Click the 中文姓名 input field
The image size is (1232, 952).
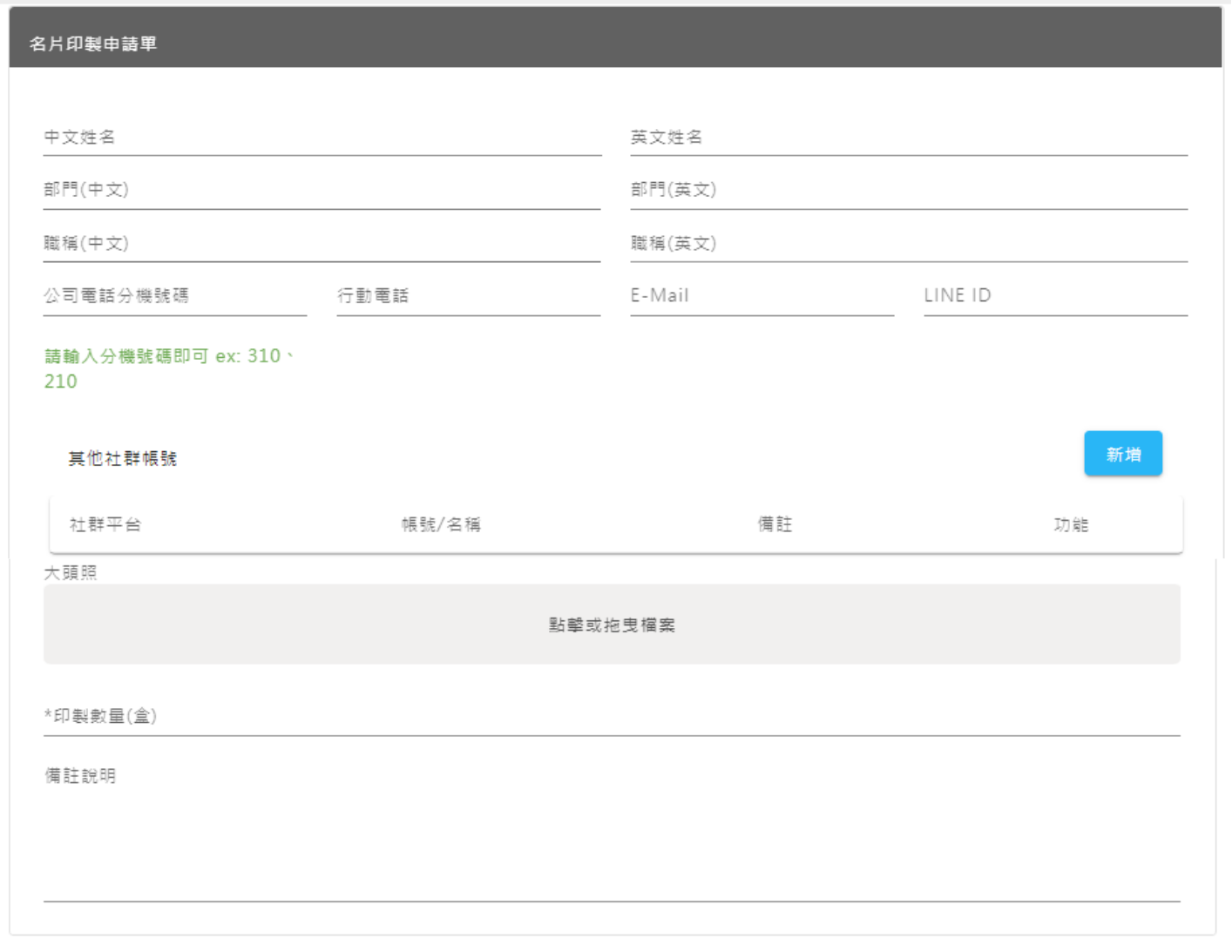coord(322,138)
